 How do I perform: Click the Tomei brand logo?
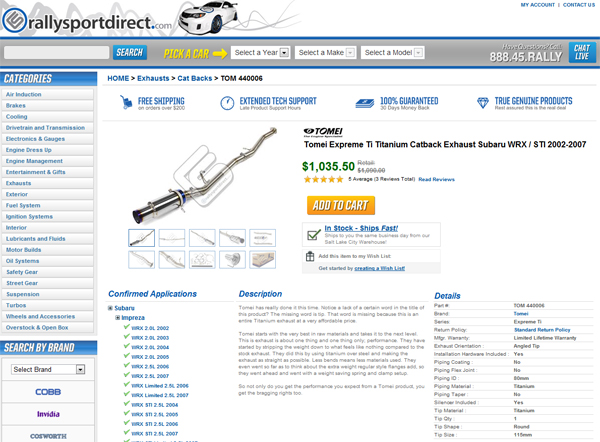click(323, 132)
